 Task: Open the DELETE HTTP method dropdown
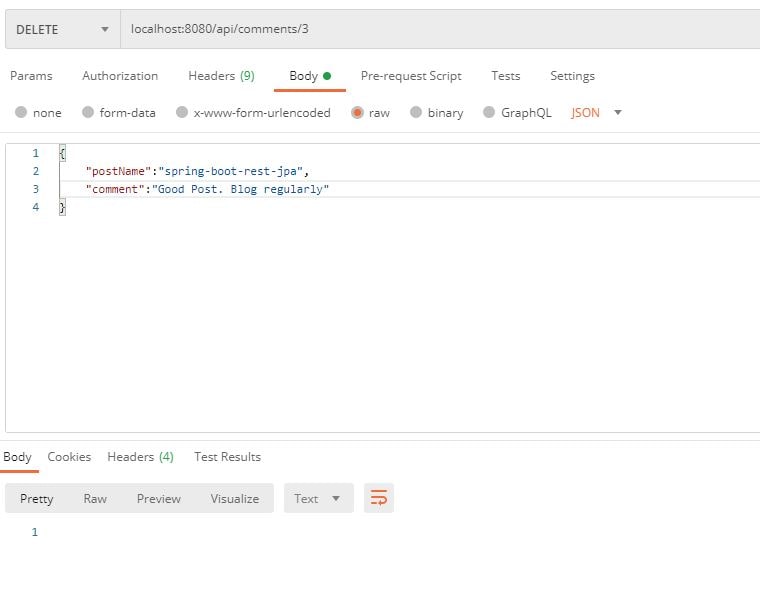coord(63,29)
